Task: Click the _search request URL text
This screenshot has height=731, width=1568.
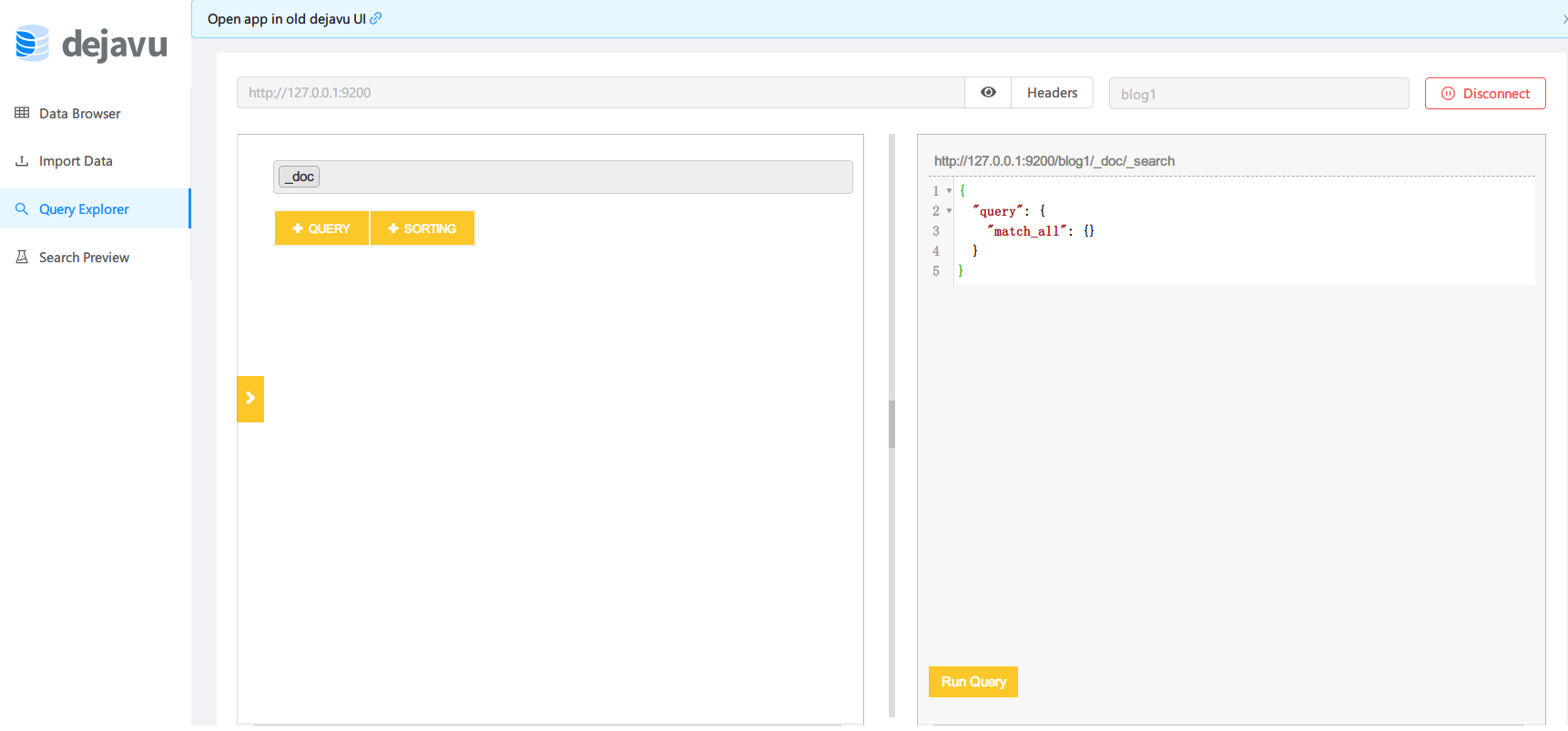Action: coord(1054,161)
